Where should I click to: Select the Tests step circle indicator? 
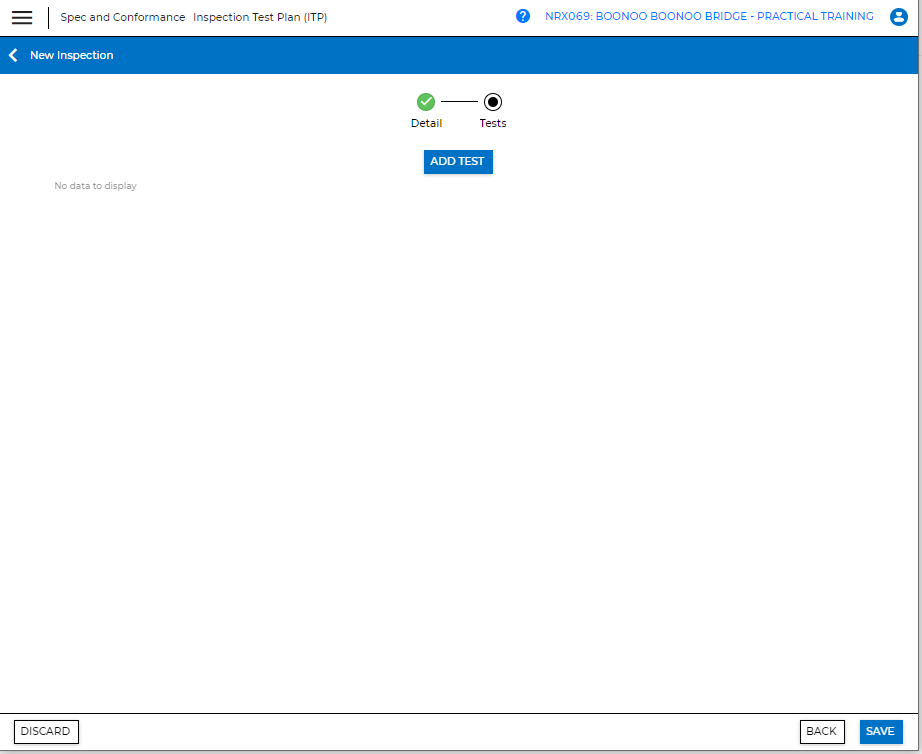[493, 101]
